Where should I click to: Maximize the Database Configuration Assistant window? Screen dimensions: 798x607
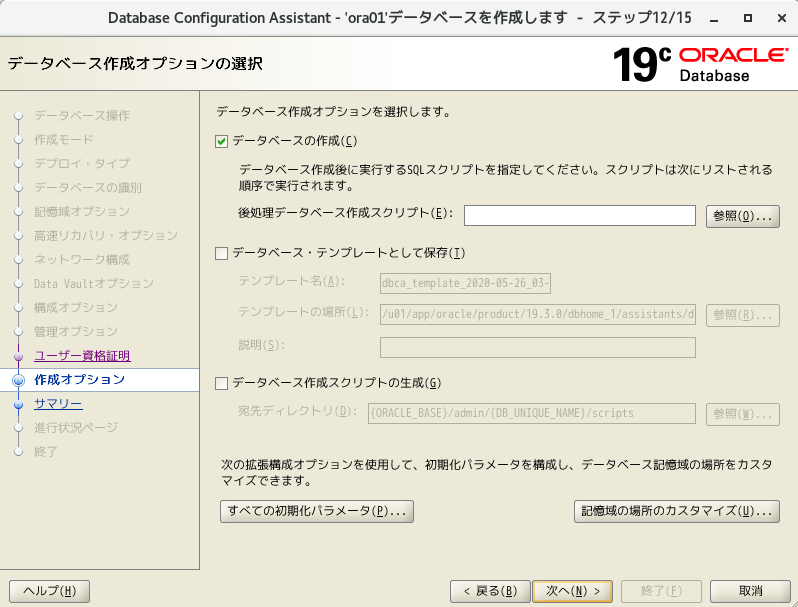pos(748,18)
